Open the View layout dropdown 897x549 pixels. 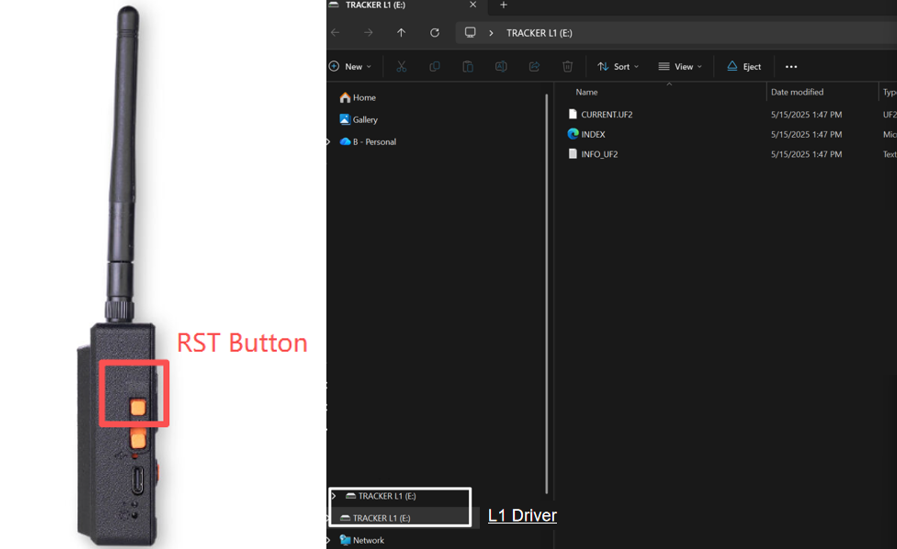[x=680, y=67]
